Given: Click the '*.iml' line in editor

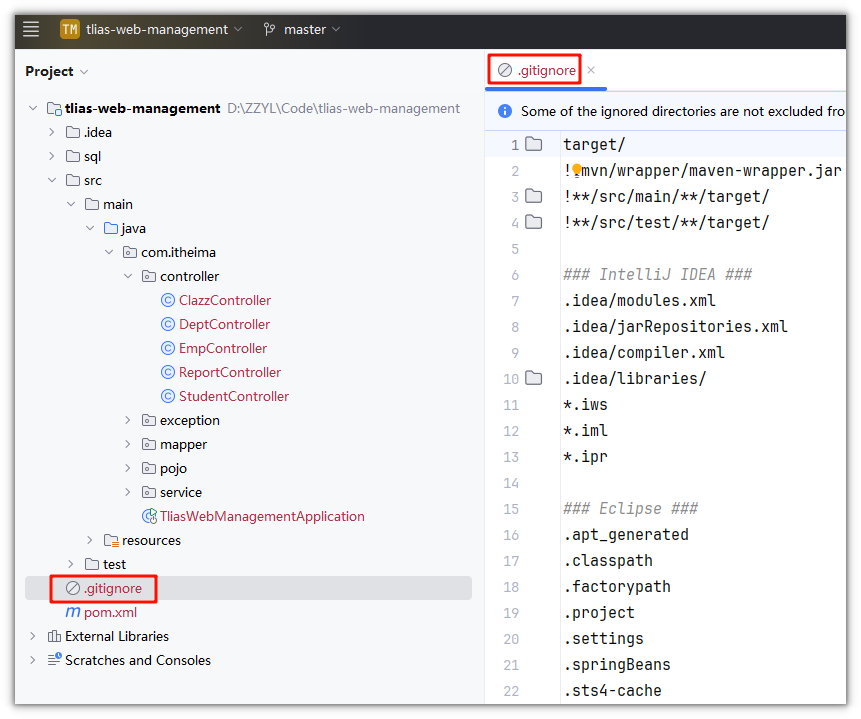Looking at the screenshot, I should pos(585,431).
